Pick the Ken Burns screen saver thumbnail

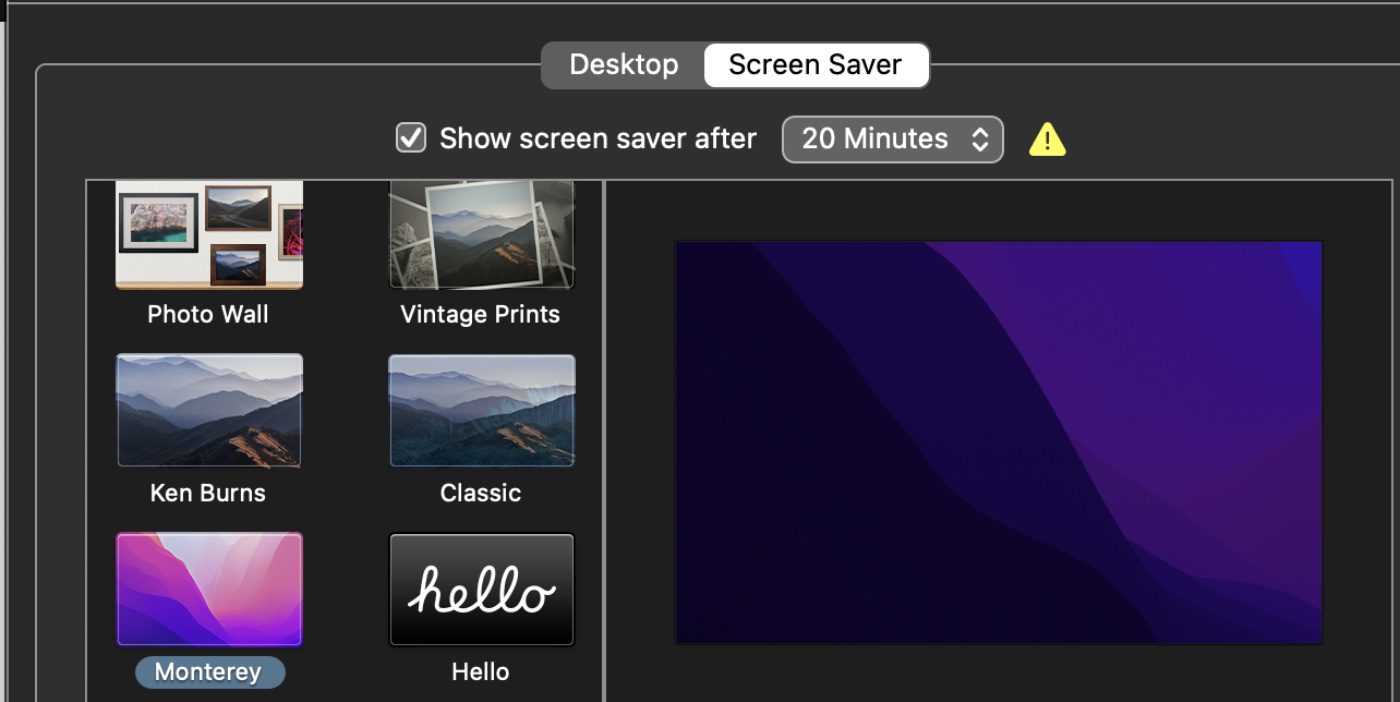pyautogui.click(x=209, y=410)
